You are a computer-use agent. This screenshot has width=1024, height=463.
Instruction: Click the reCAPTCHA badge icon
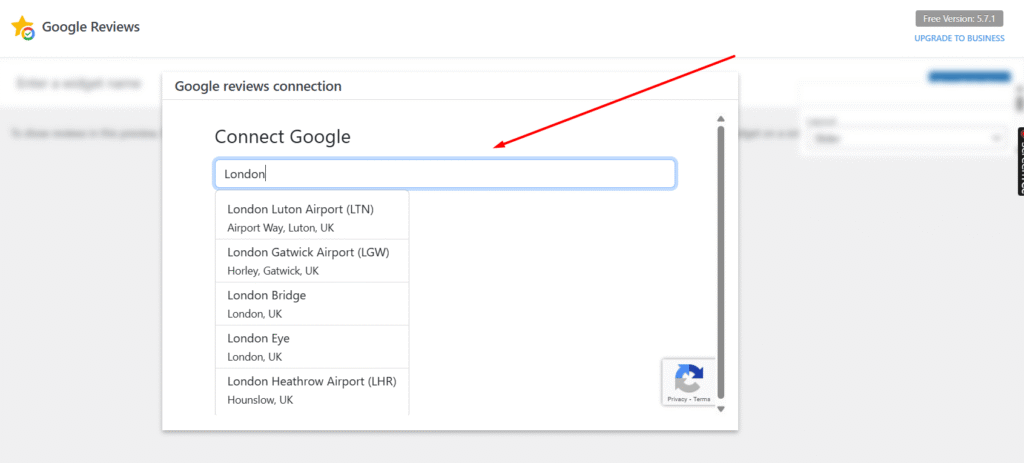click(x=689, y=377)
